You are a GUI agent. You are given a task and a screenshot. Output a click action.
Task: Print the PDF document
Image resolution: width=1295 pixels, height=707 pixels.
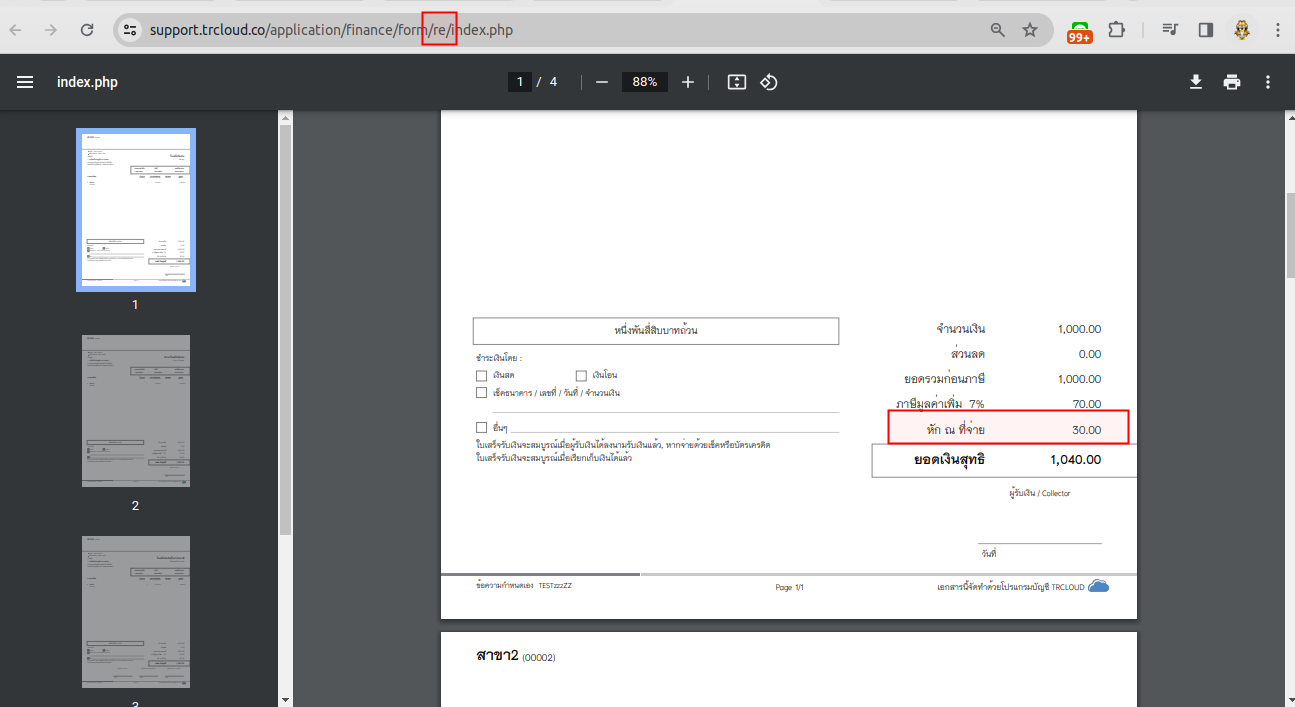(1232, 82)
